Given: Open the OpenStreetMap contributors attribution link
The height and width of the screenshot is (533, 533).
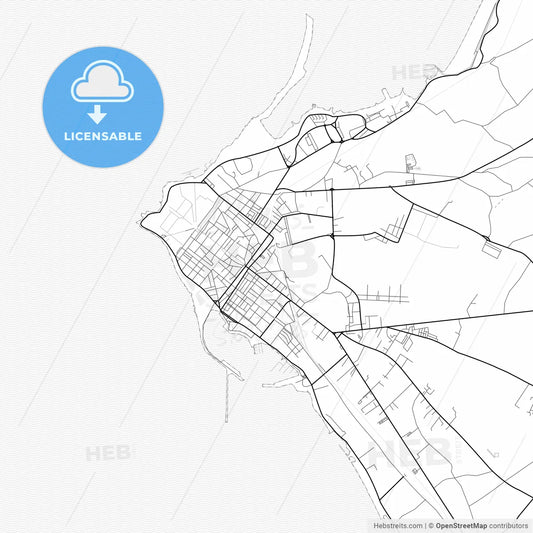Looking at the screenshot, I should pos(482,526).
